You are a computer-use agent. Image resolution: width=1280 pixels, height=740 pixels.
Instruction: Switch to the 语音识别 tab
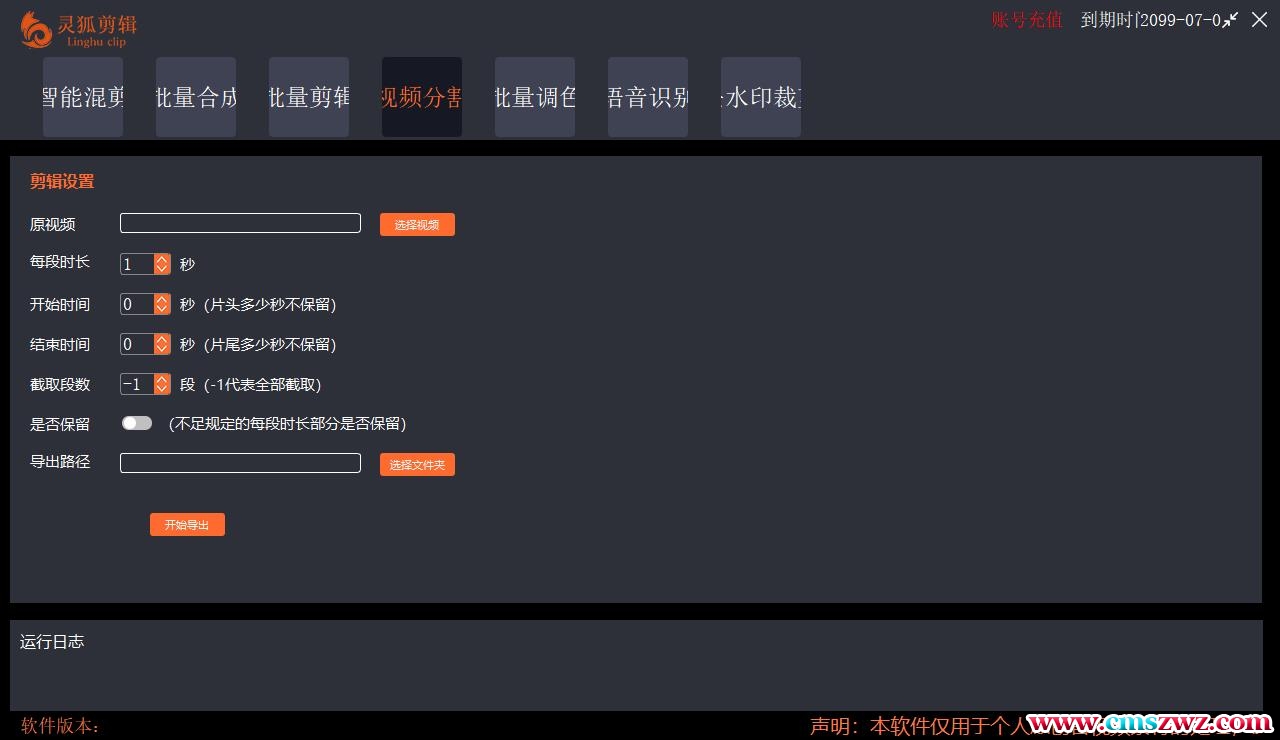tap(648, 97)
